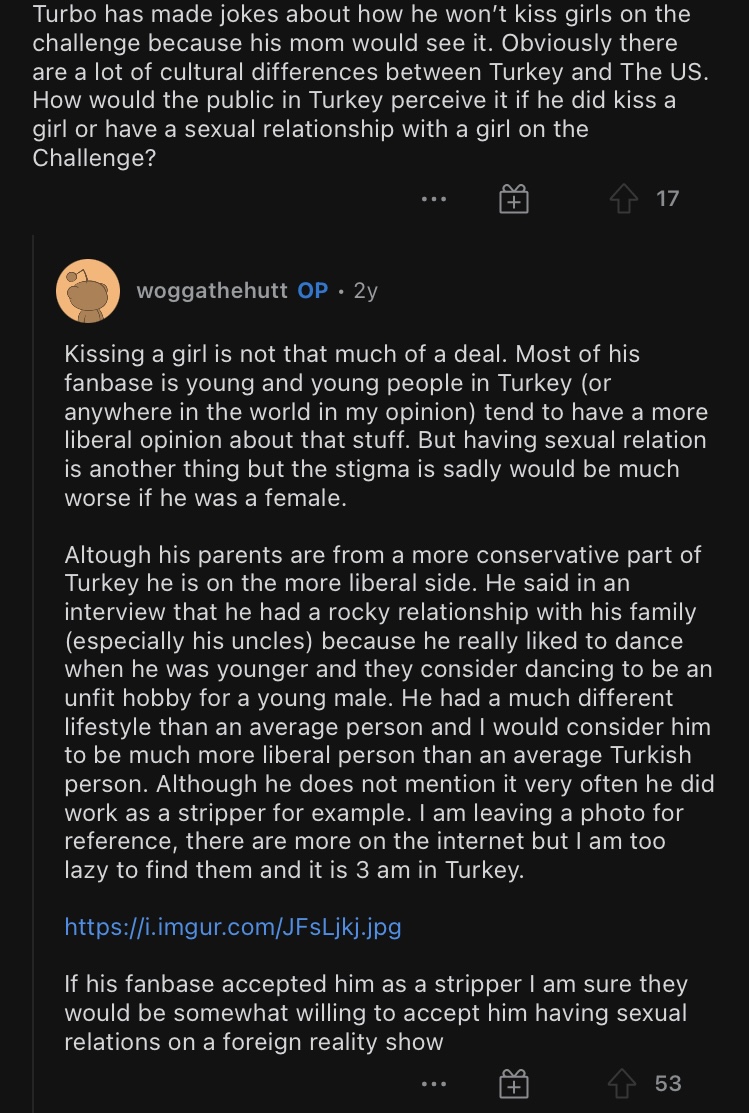This screenshot has height=1113, width=749.
Task: Tap the dot separator before 2y
Action: pos(341,292)
